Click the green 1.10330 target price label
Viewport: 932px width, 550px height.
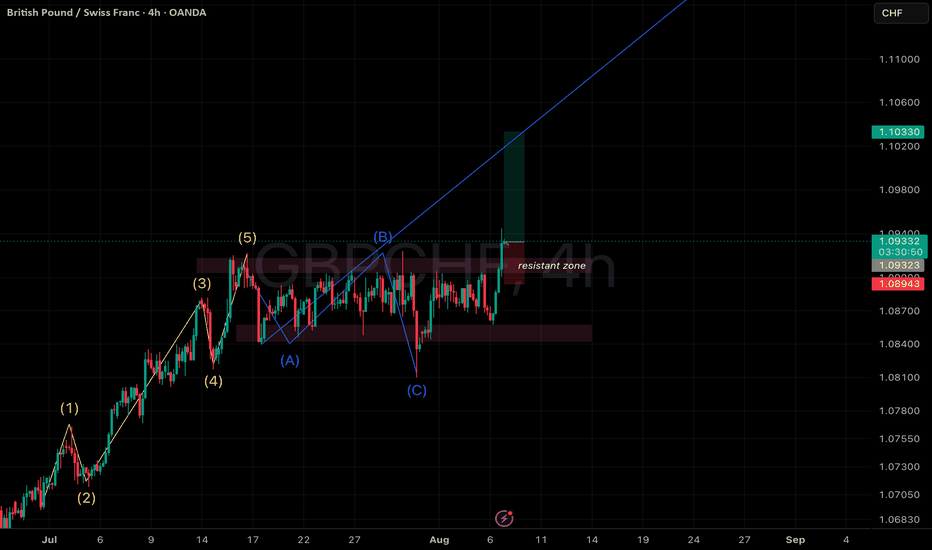pos(898,132)
